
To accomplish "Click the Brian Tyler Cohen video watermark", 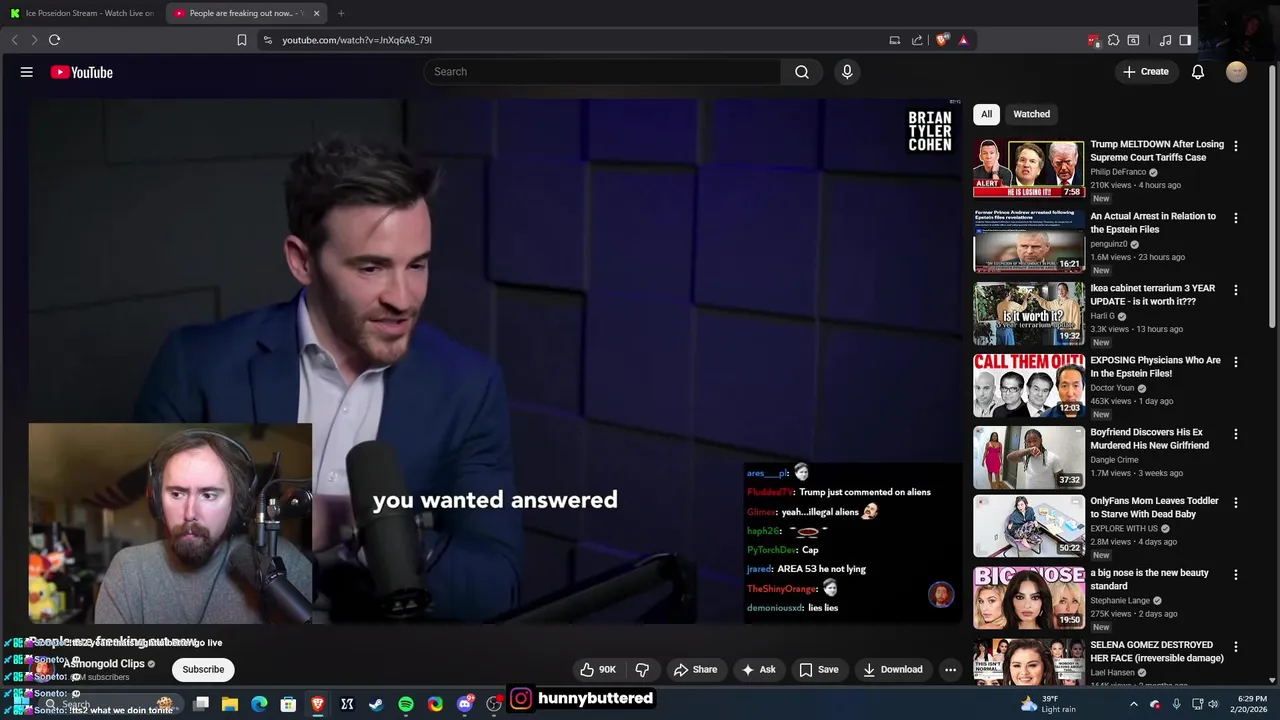I will [929, 131].
